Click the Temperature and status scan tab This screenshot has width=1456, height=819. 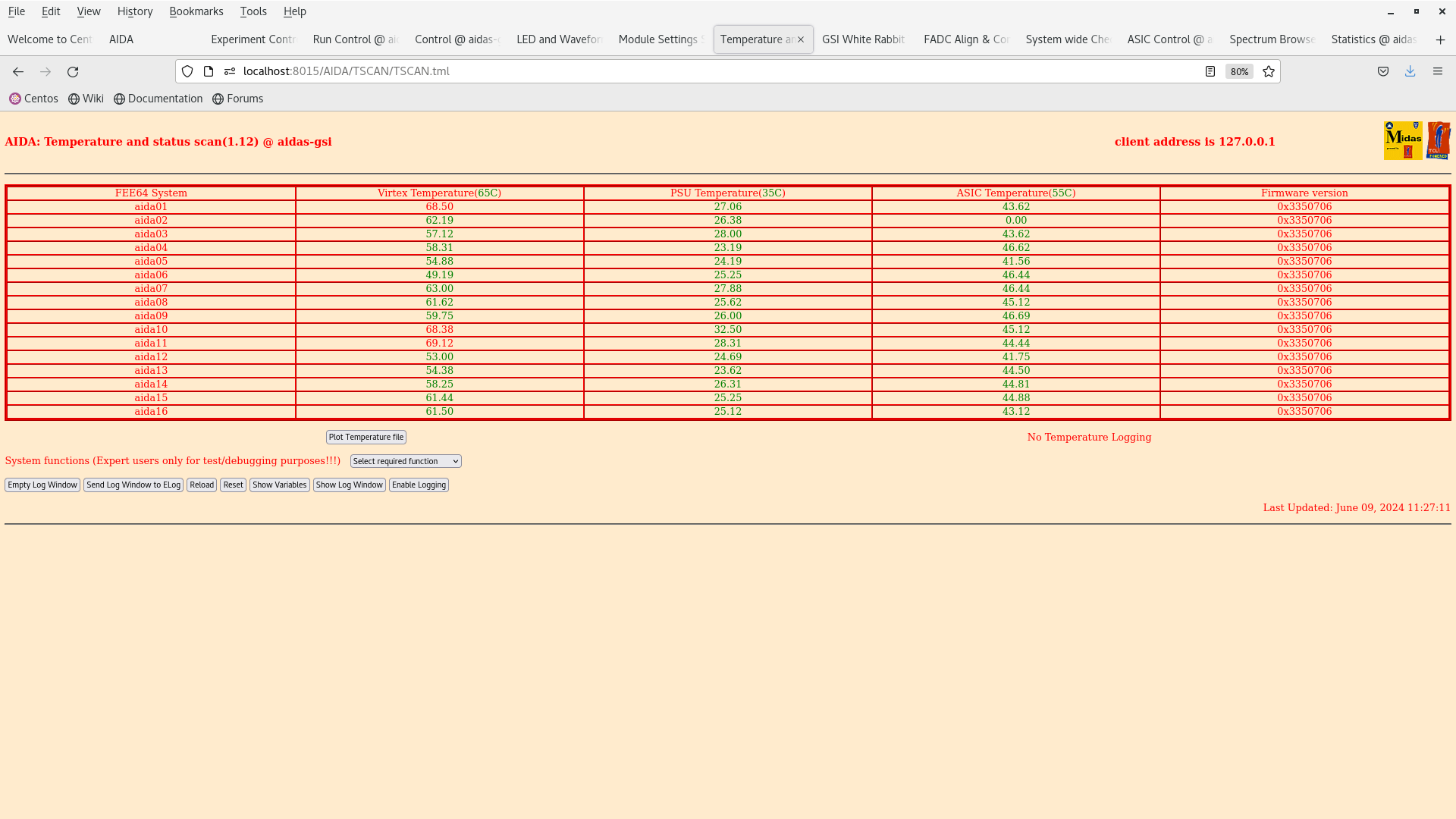(x=756, y=39)
